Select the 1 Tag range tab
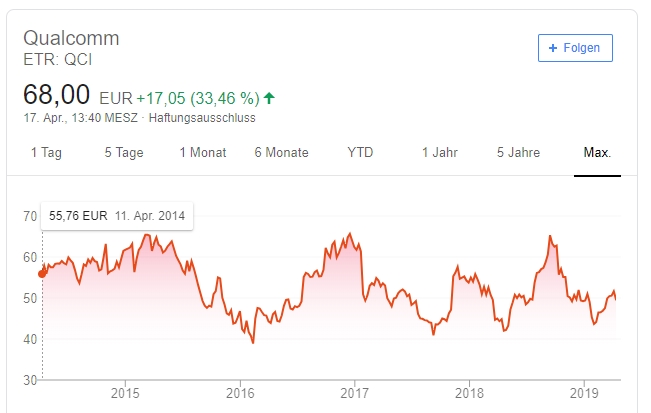This screenshot has width=651, height=413. point(46,152)
